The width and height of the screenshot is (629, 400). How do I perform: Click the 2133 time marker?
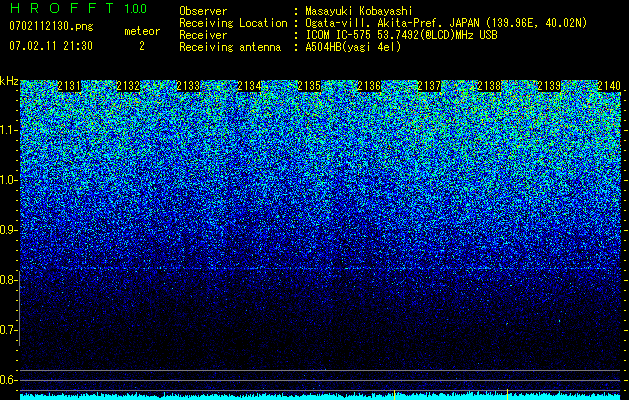coord(188,86)
